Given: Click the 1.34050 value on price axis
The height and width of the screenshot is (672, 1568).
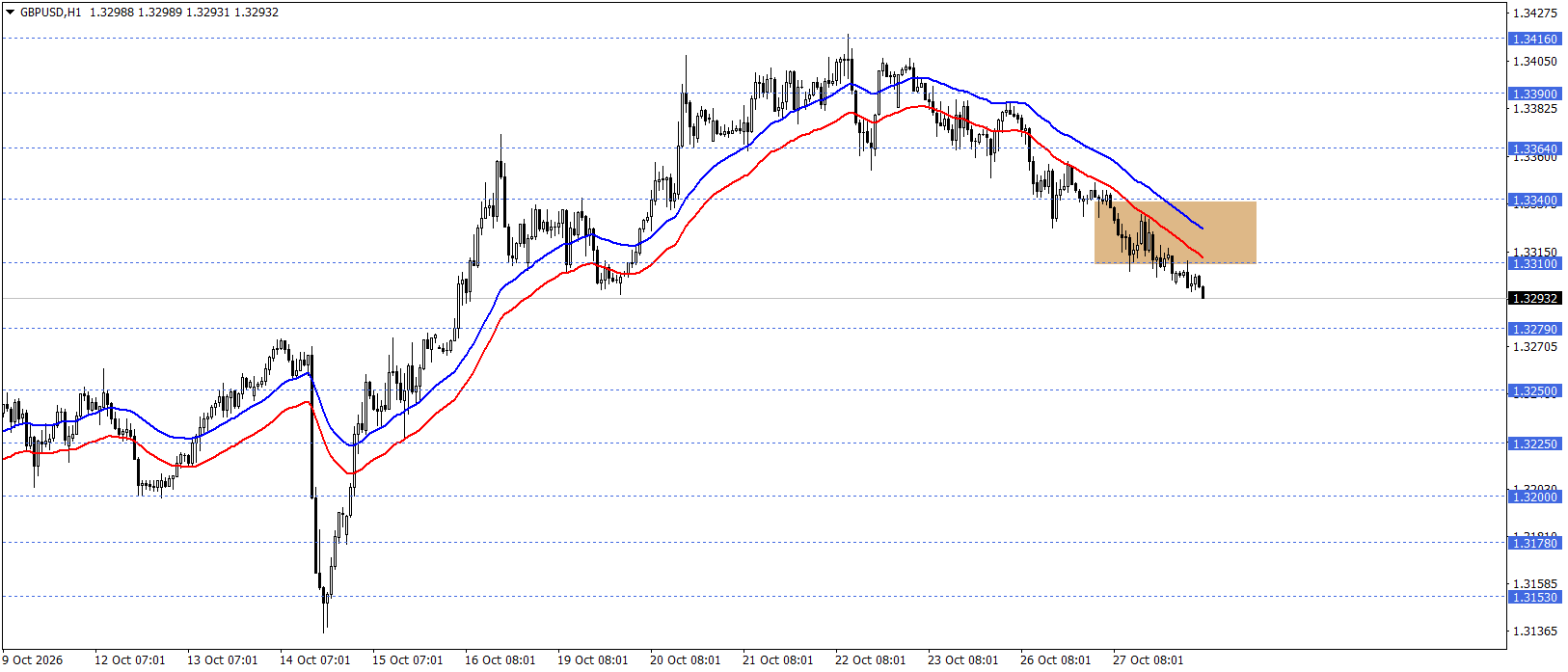Looking at the screenshot, I should [x=1535, y=62].
